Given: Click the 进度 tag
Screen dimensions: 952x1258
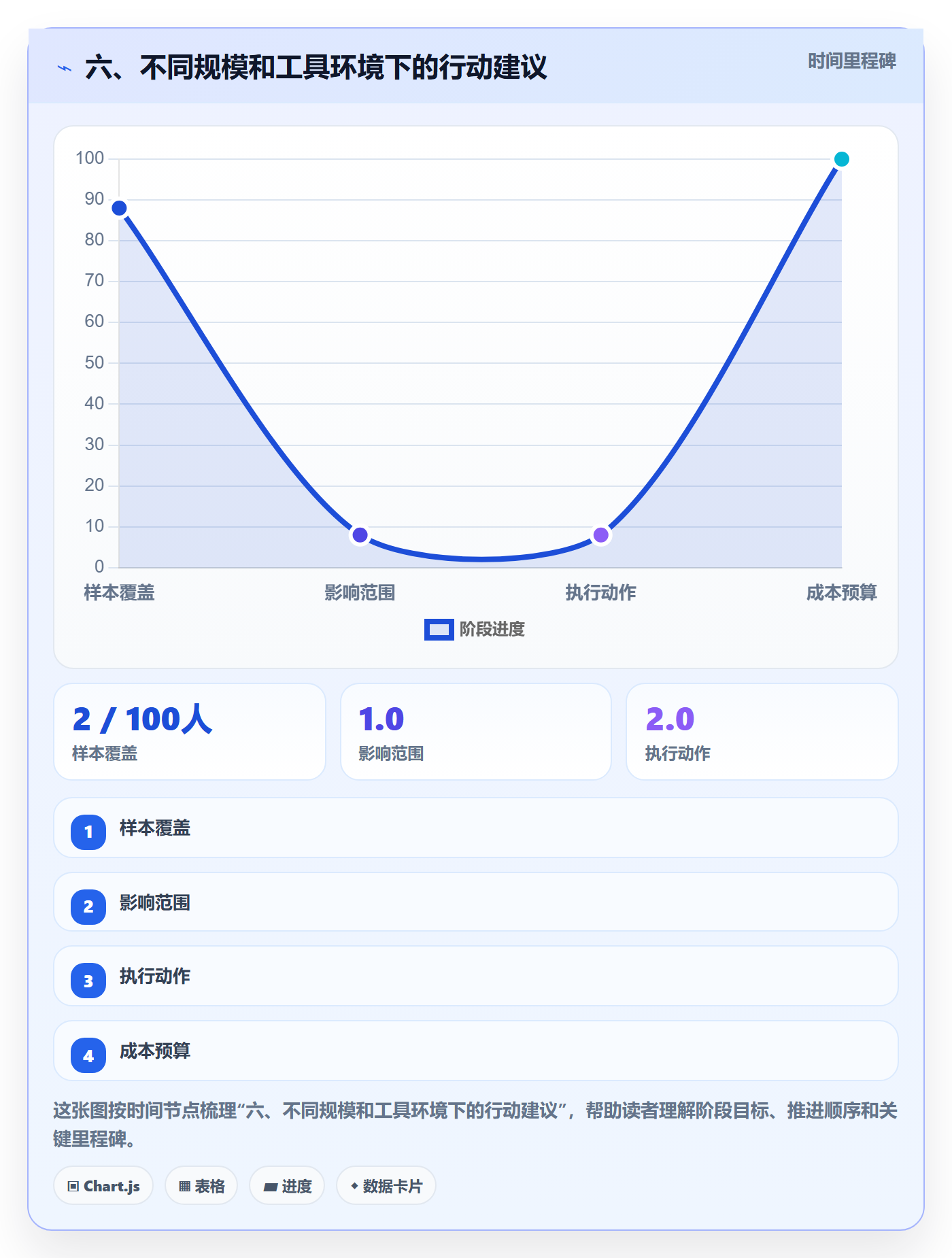Looking at the screenshot, I should click(x=287, y=1186).
